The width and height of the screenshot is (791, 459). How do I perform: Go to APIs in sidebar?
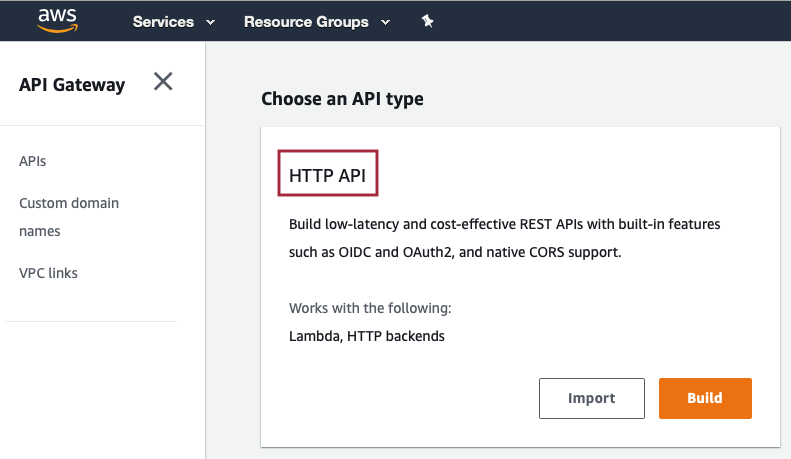[32, 161]
